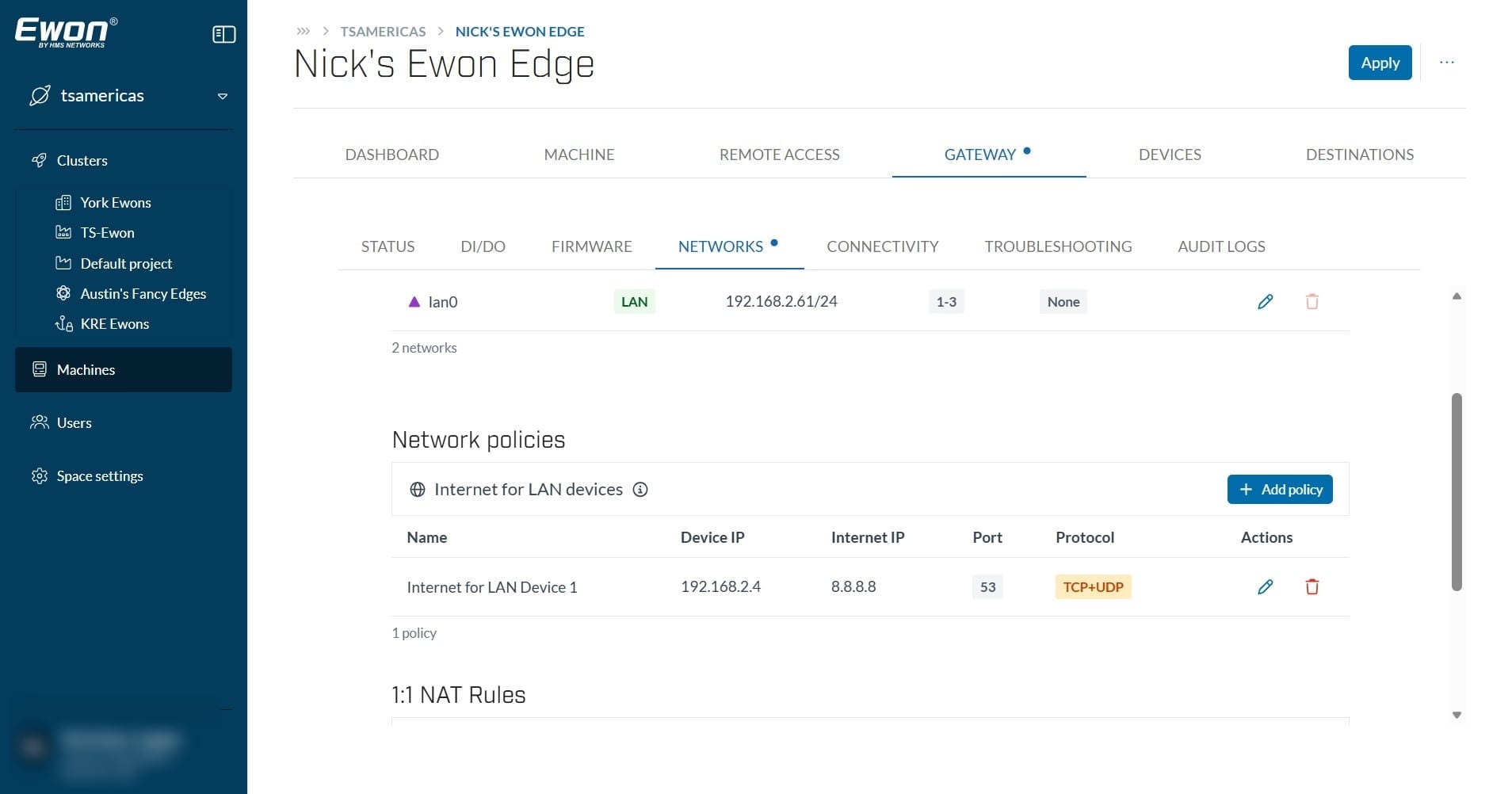This screenshot has width=1512, height=794.
Task: Collapse the sidebar panel icon
Action: coord(224,34)
